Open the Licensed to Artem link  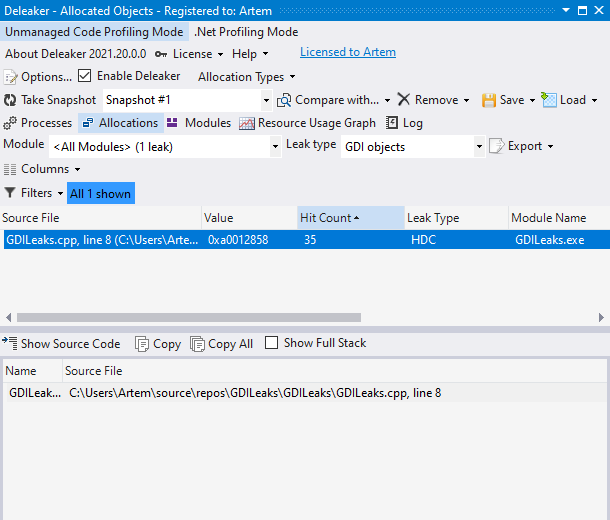(x=347, y=52)
